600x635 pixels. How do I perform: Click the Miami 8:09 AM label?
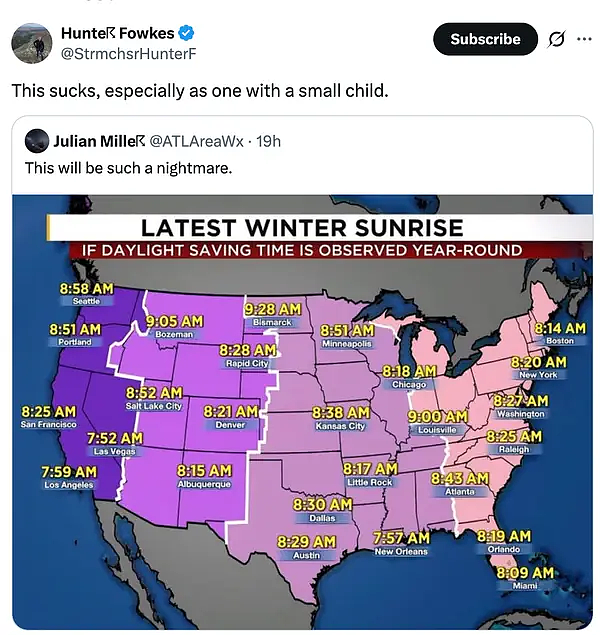[x=525, y=578]
